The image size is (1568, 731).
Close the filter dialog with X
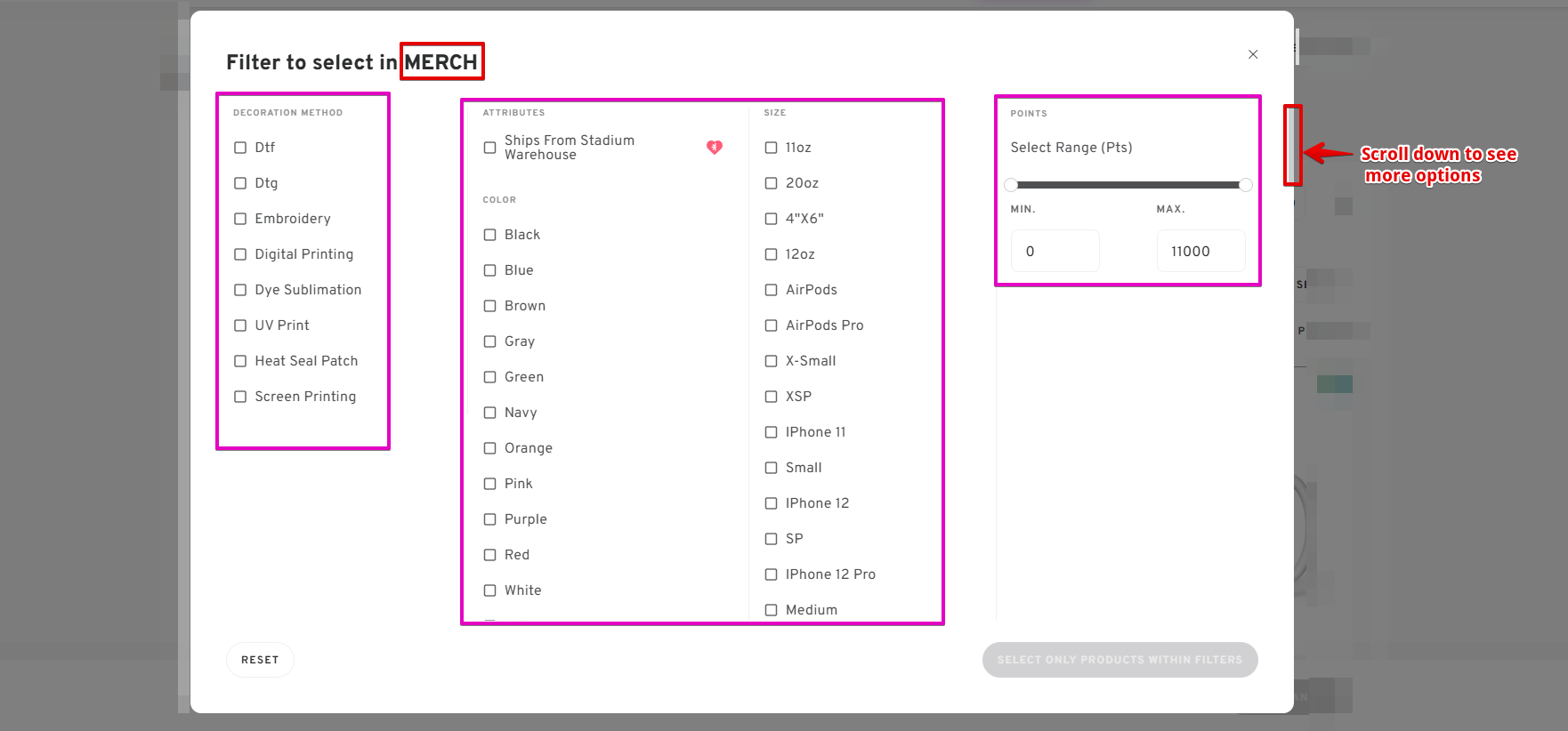[1252, 54]
